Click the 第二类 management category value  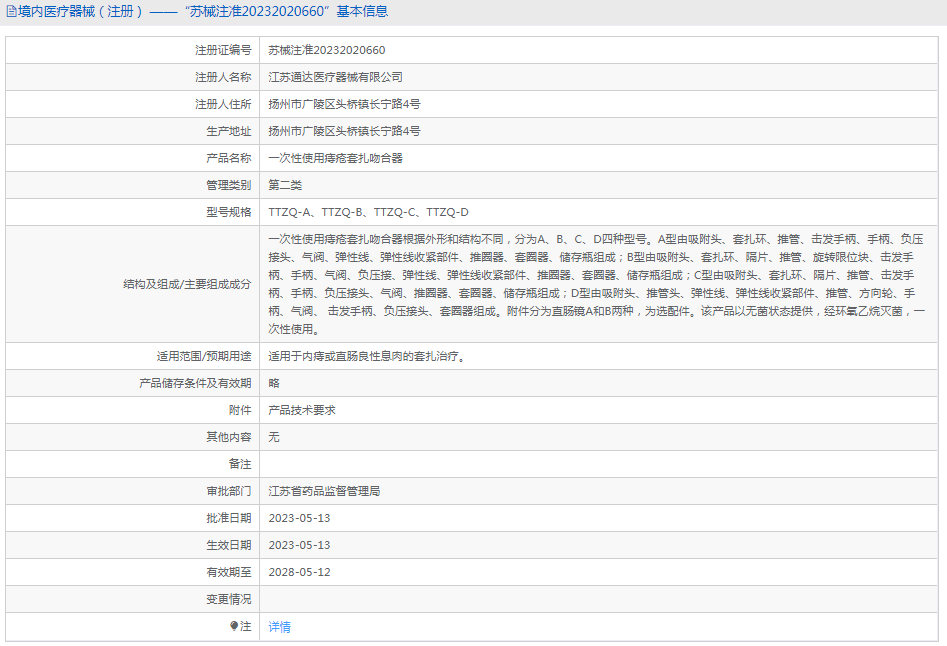tap(285, 185)
